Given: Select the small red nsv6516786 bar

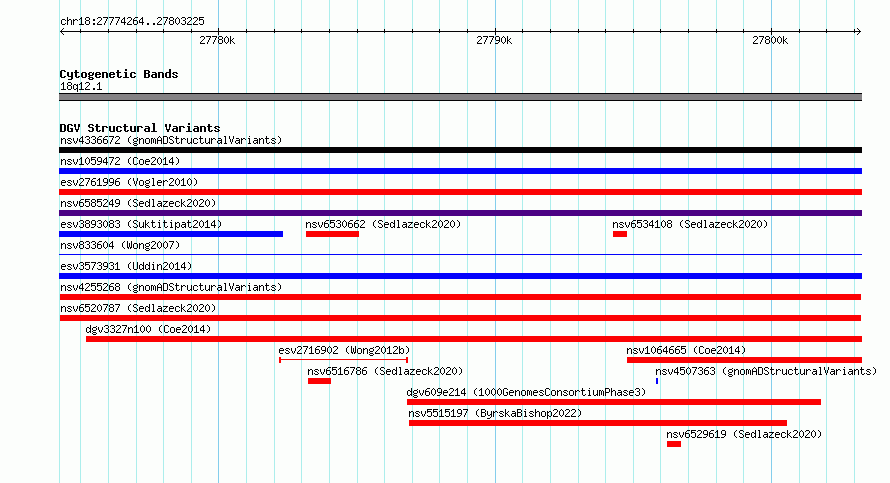Looking at the screenshot, I should coord(320,381).
